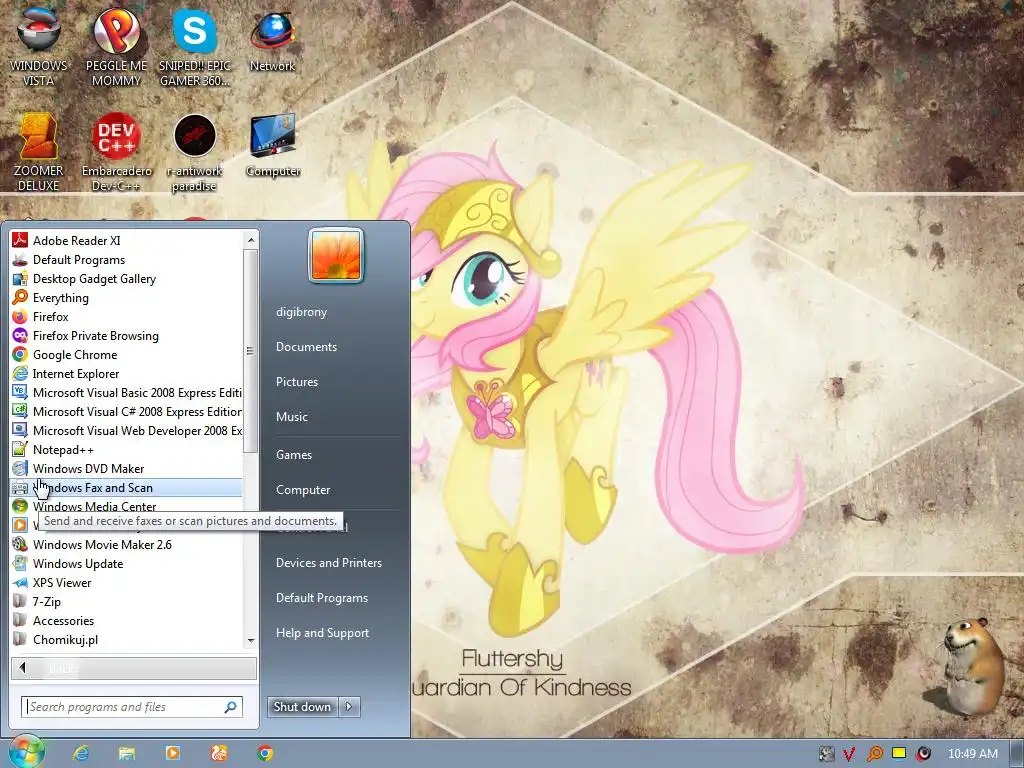Select the Embarcadero Dev-C++ desktop icon
The image size is (1024, 768).
[116, 152]
